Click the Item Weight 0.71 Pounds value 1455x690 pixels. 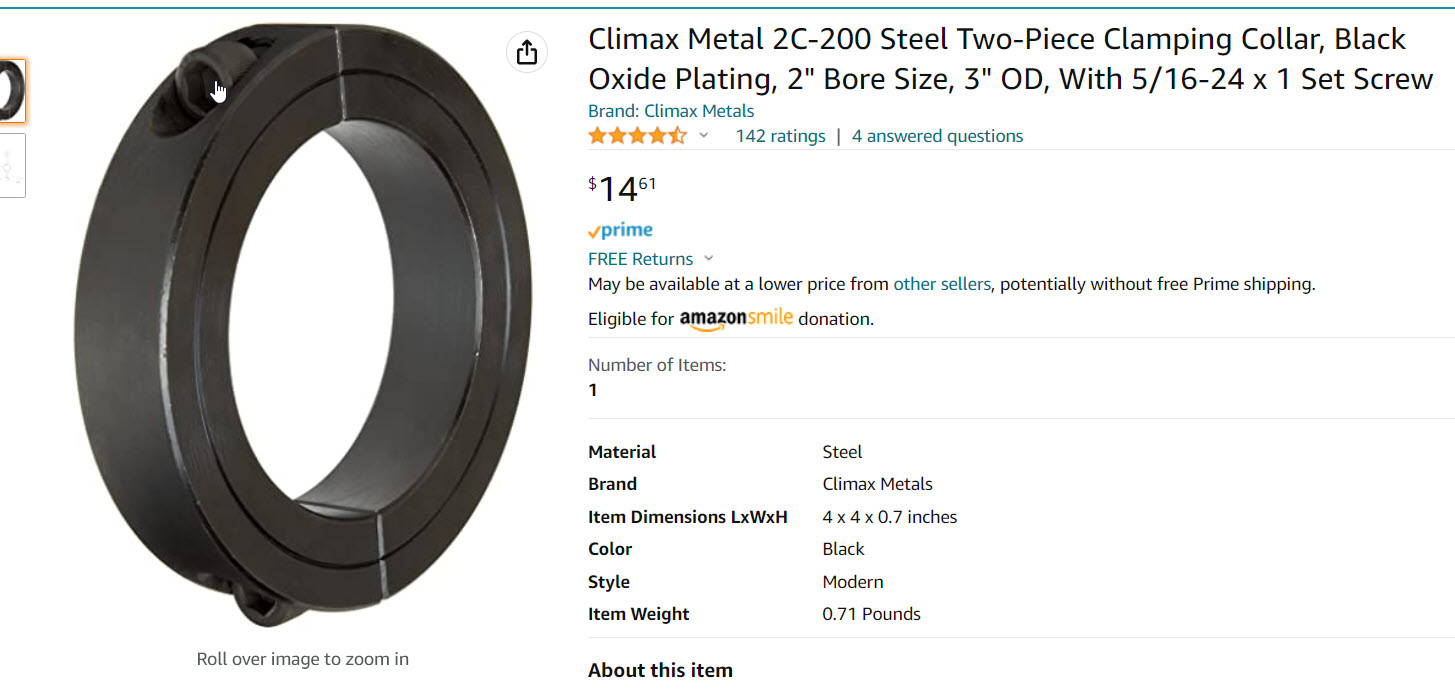click(871, 614)
